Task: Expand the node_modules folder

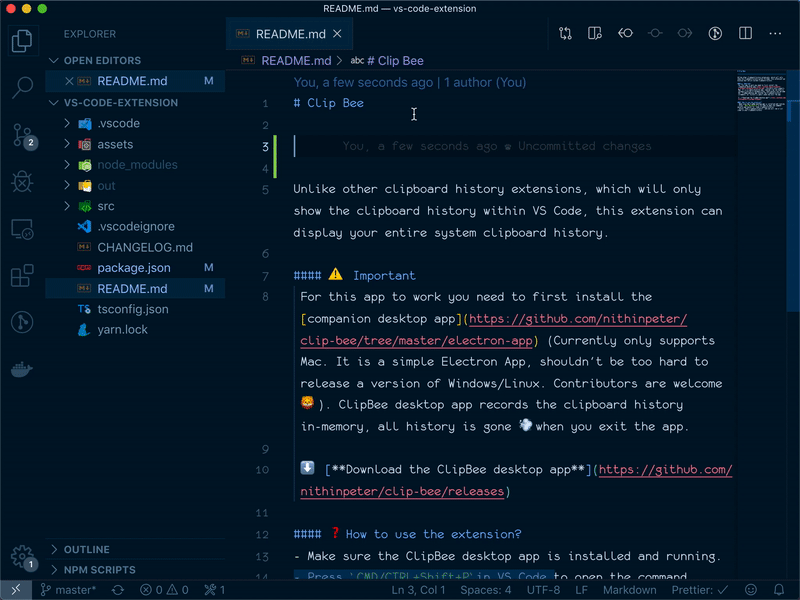Action: [x=137, y=165]
